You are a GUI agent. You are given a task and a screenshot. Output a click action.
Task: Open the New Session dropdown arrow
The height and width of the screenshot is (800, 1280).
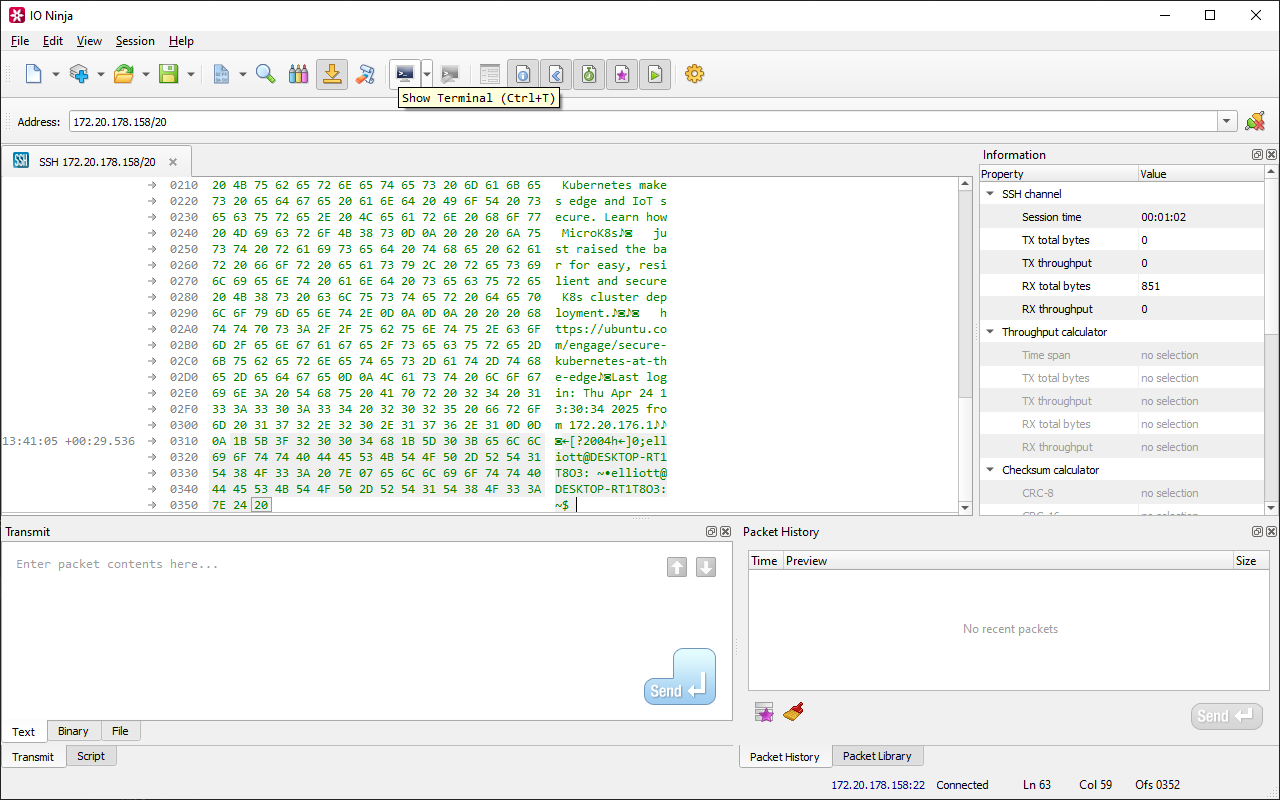55,74
